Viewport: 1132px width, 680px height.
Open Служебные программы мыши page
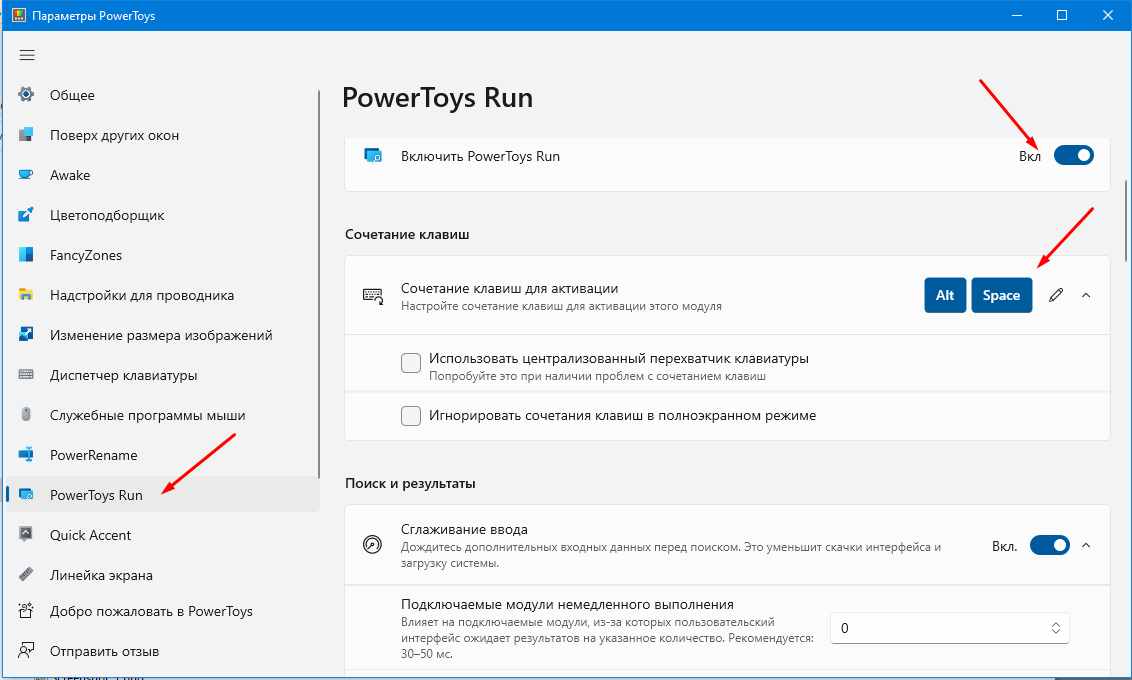tap(162, 415)
